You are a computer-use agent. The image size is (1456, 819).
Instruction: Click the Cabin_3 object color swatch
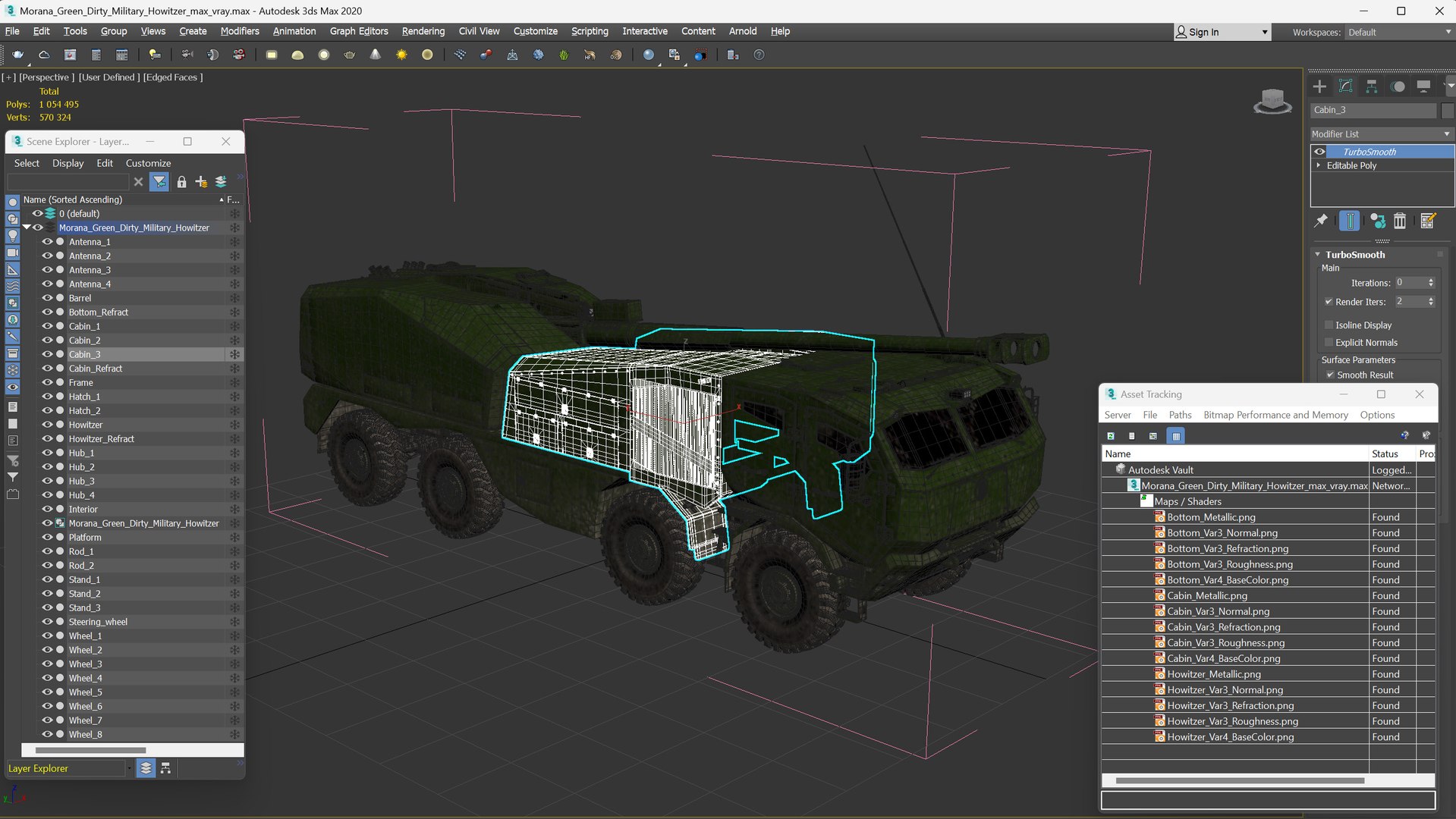tap(1447, 111)
